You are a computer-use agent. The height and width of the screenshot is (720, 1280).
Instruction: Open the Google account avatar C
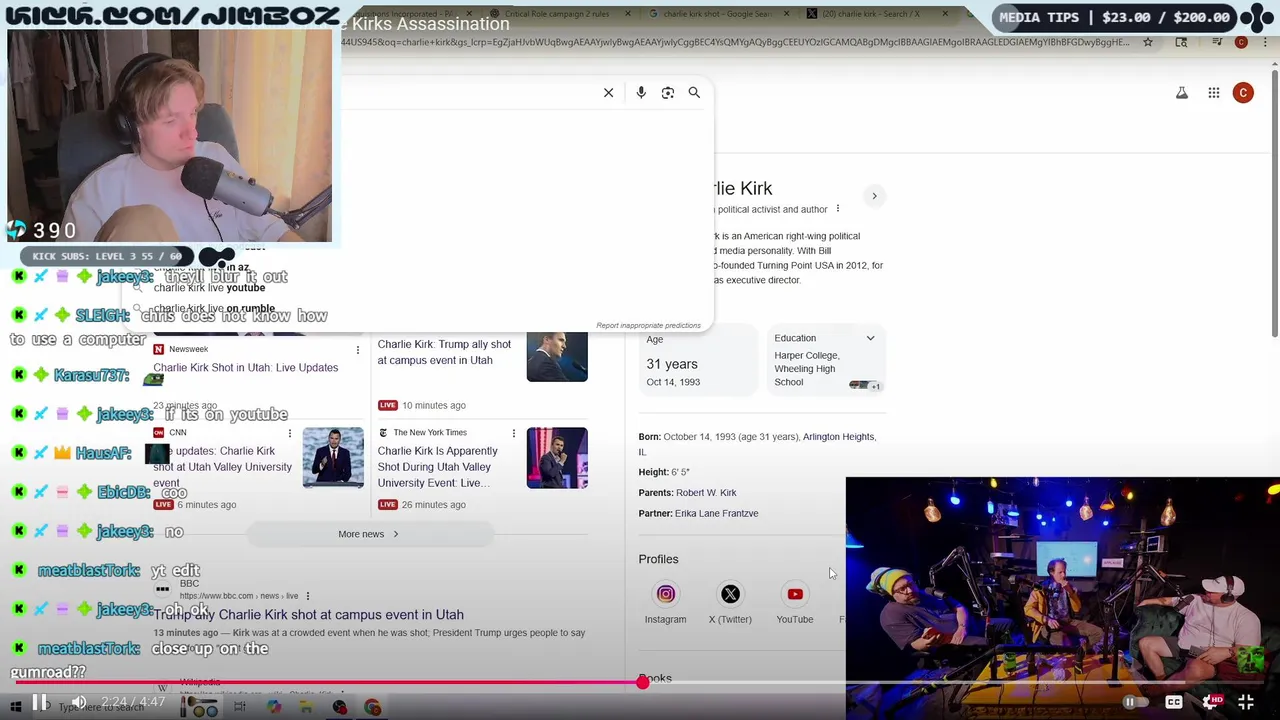tap(1243, 93)
